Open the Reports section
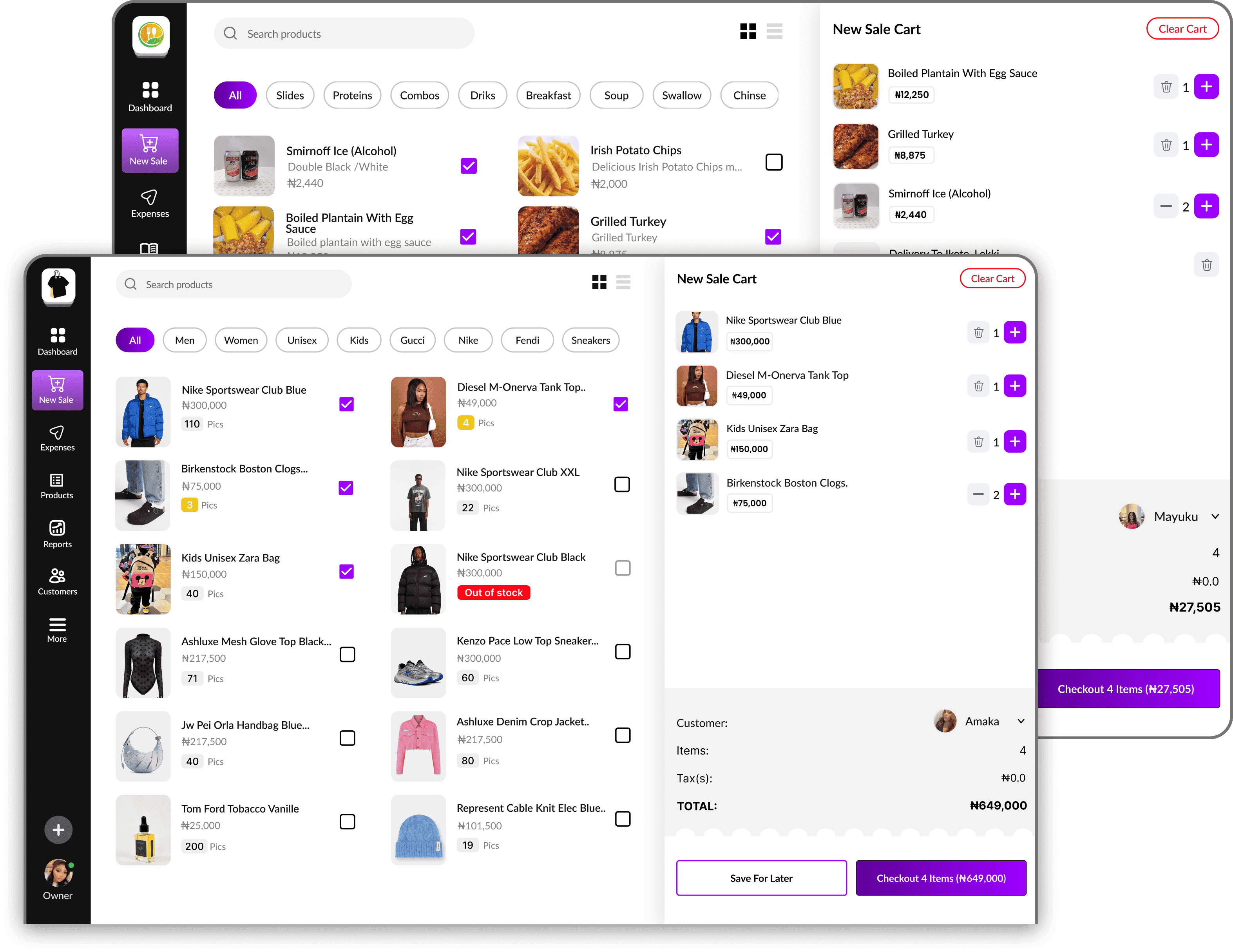 pos(57,534)
